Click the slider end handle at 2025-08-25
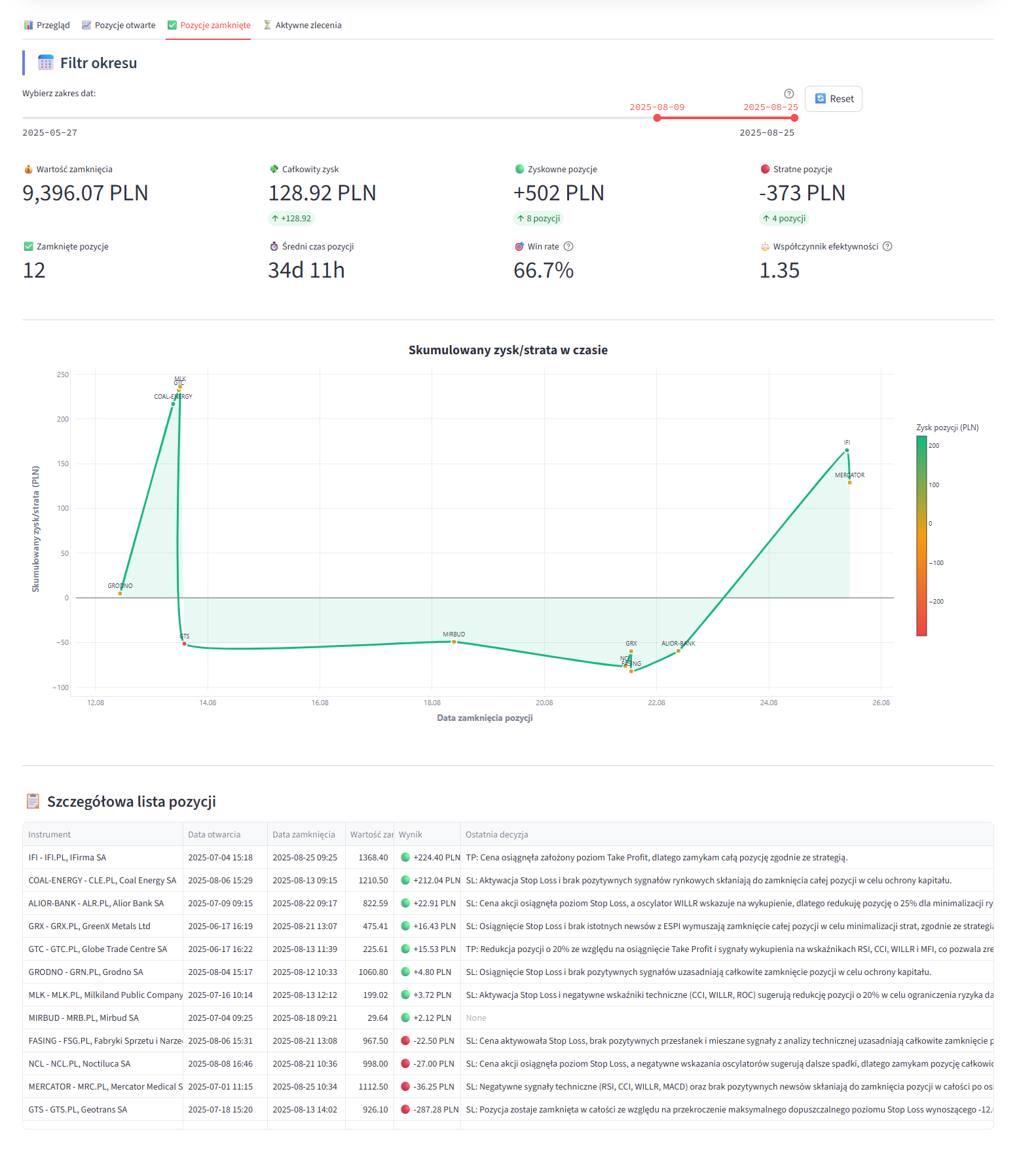This screenshot has height=1157, width=1036. tap(794, 118)
